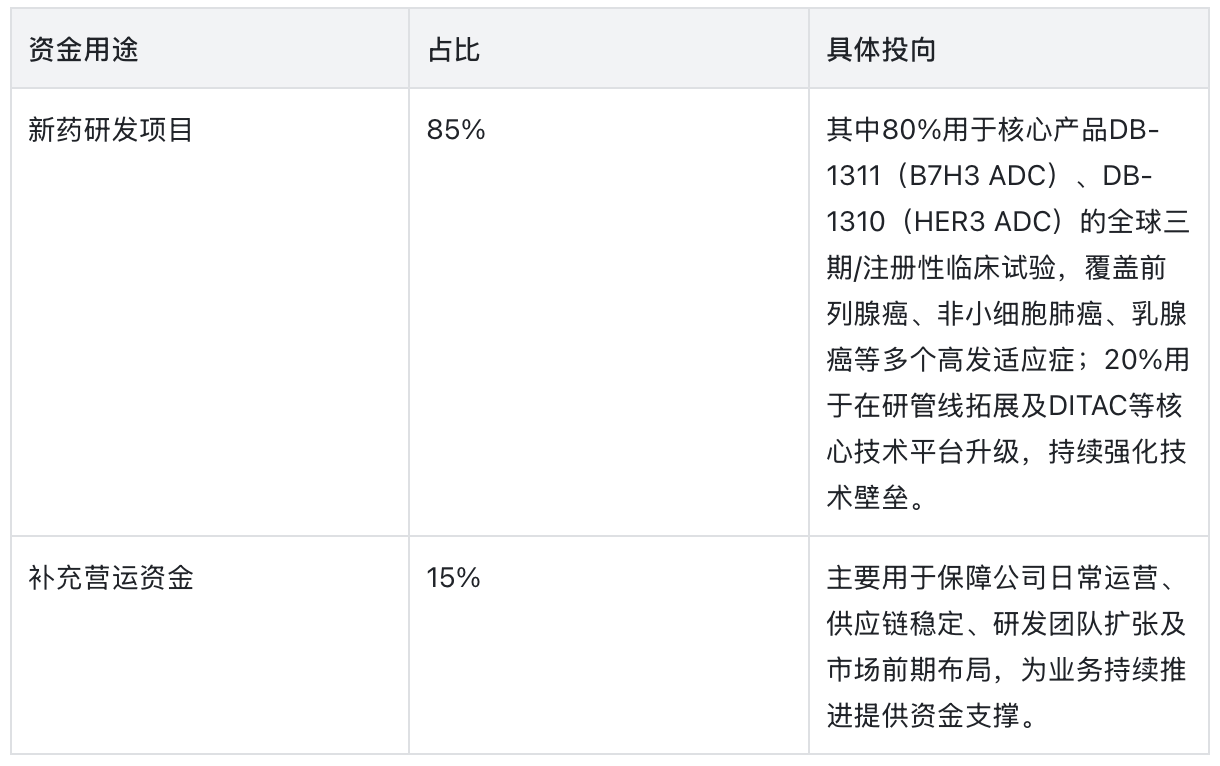Select the 补充营运资金 cell
The height and width of the screenshot is (766, 1220).
click(110, 578)
